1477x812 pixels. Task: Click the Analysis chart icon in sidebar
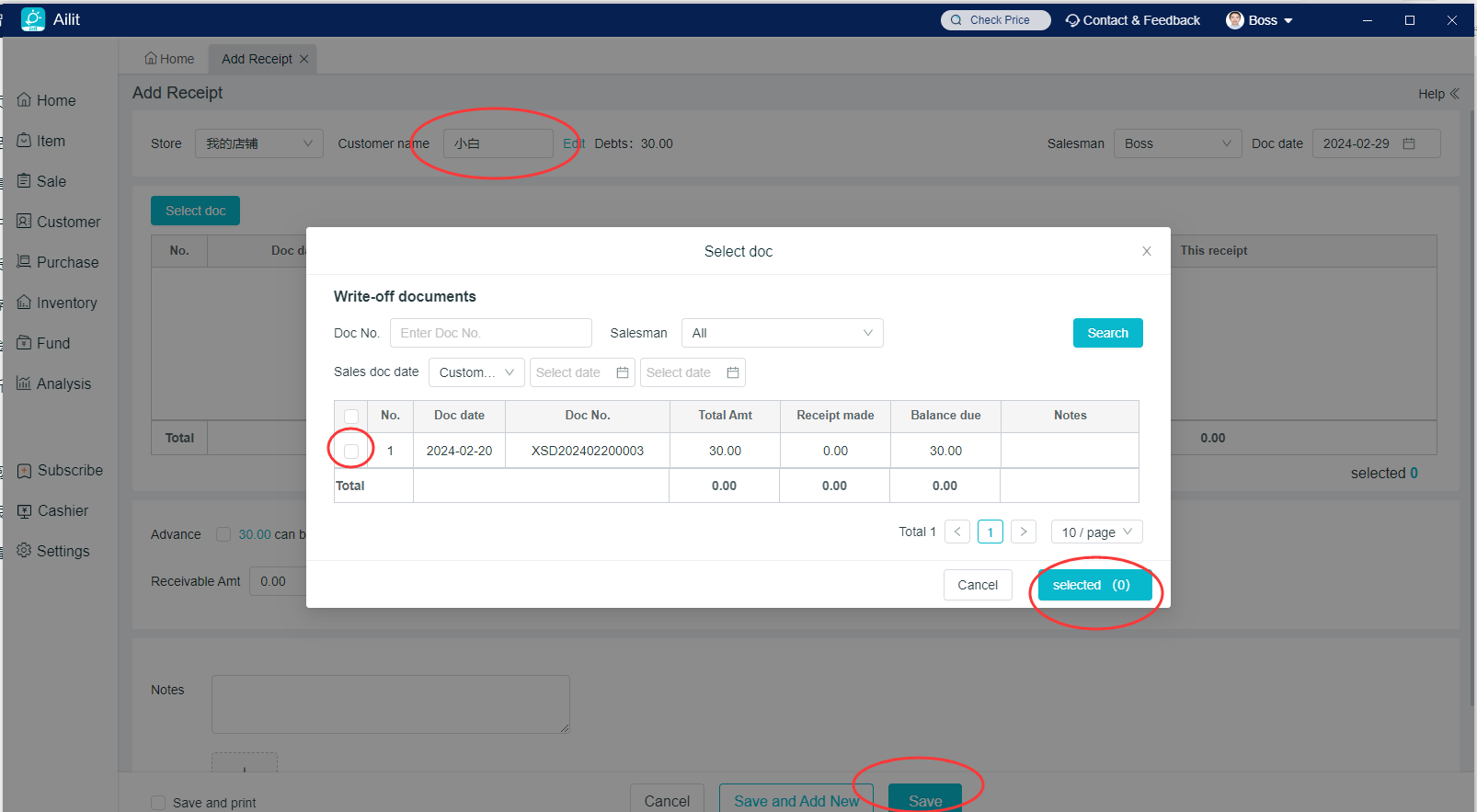(x=24, y=383)
